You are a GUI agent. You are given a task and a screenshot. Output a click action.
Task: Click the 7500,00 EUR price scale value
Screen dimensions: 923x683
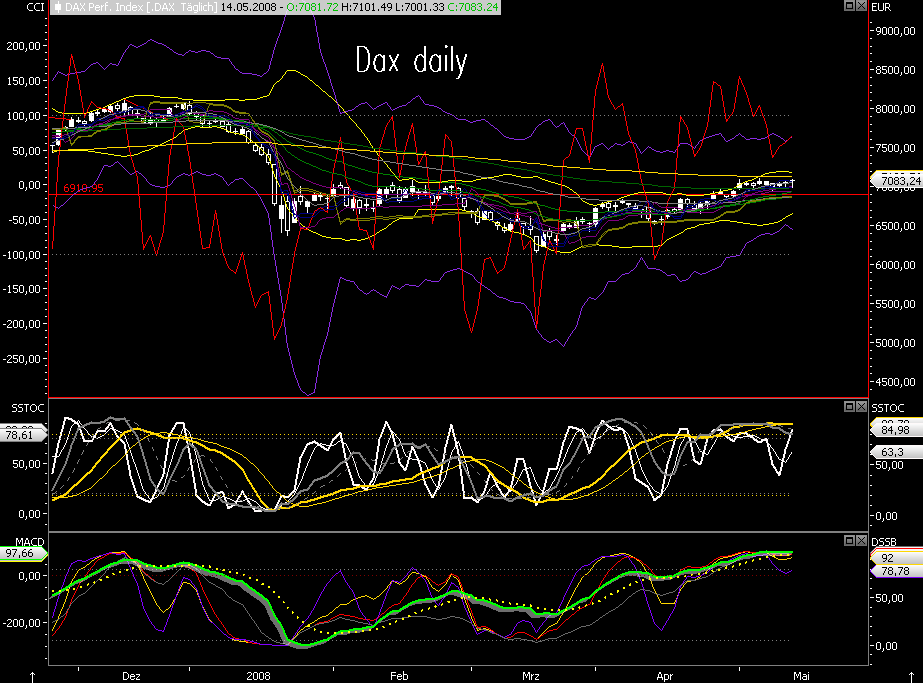tap(896, 148)
